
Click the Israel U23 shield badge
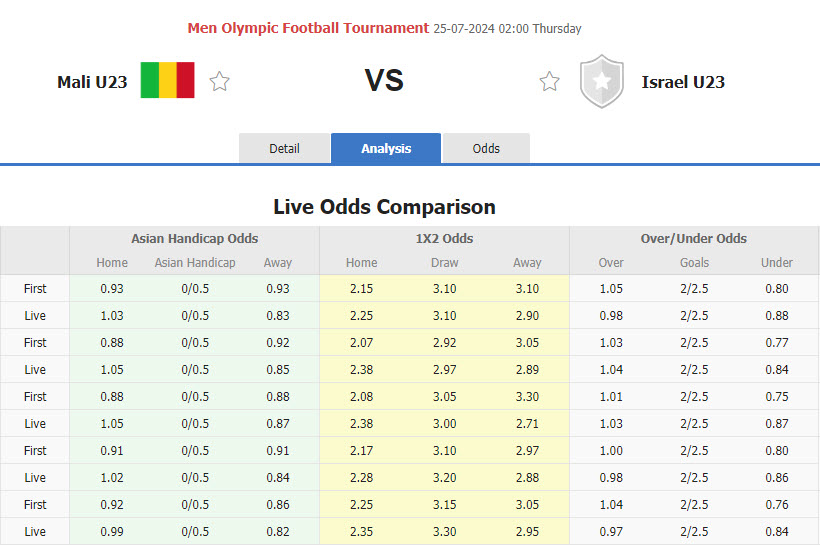(601, 82)
